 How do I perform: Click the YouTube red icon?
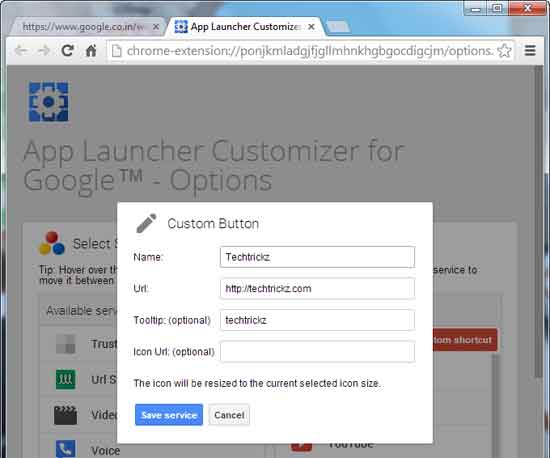click(x=301, y=446)
